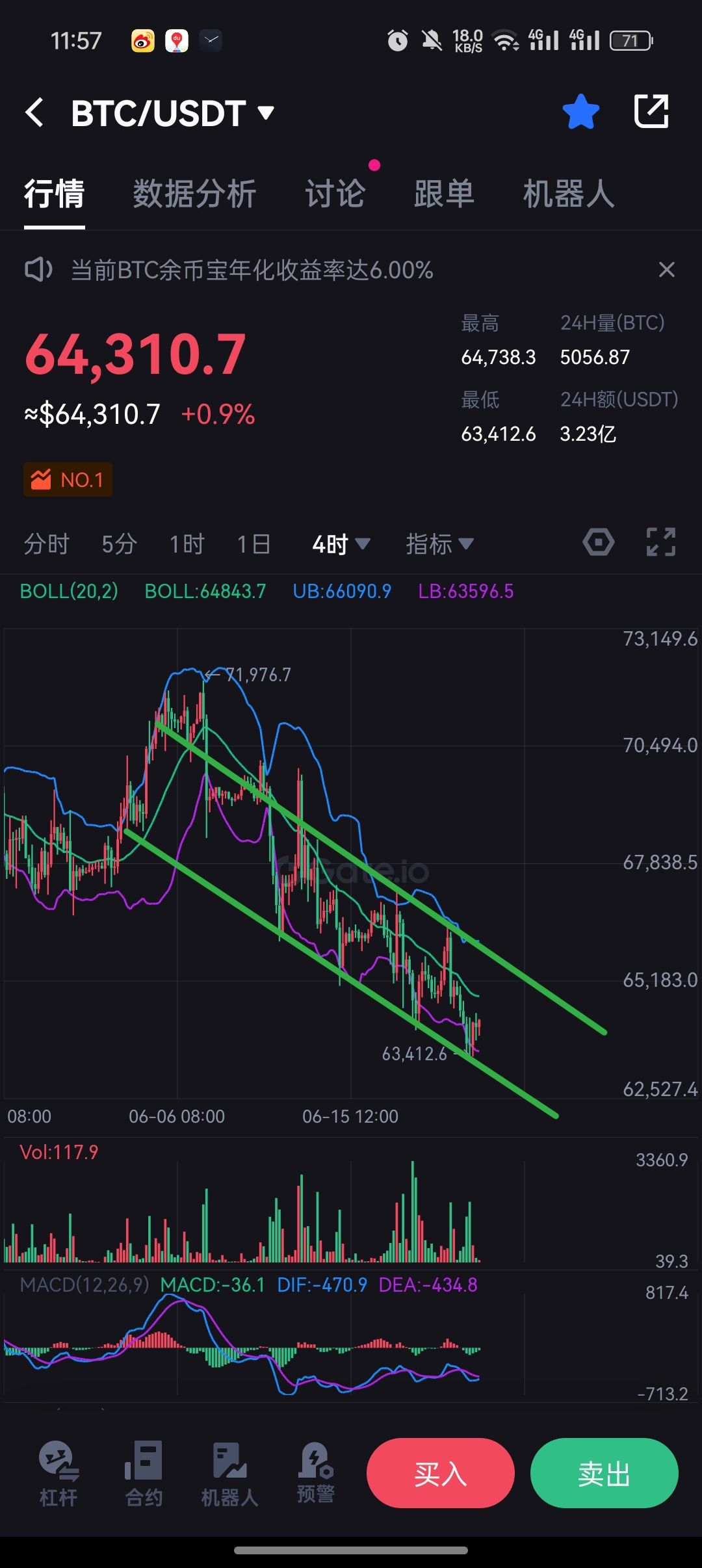Open the share/export icon

[x=651, y=111]
